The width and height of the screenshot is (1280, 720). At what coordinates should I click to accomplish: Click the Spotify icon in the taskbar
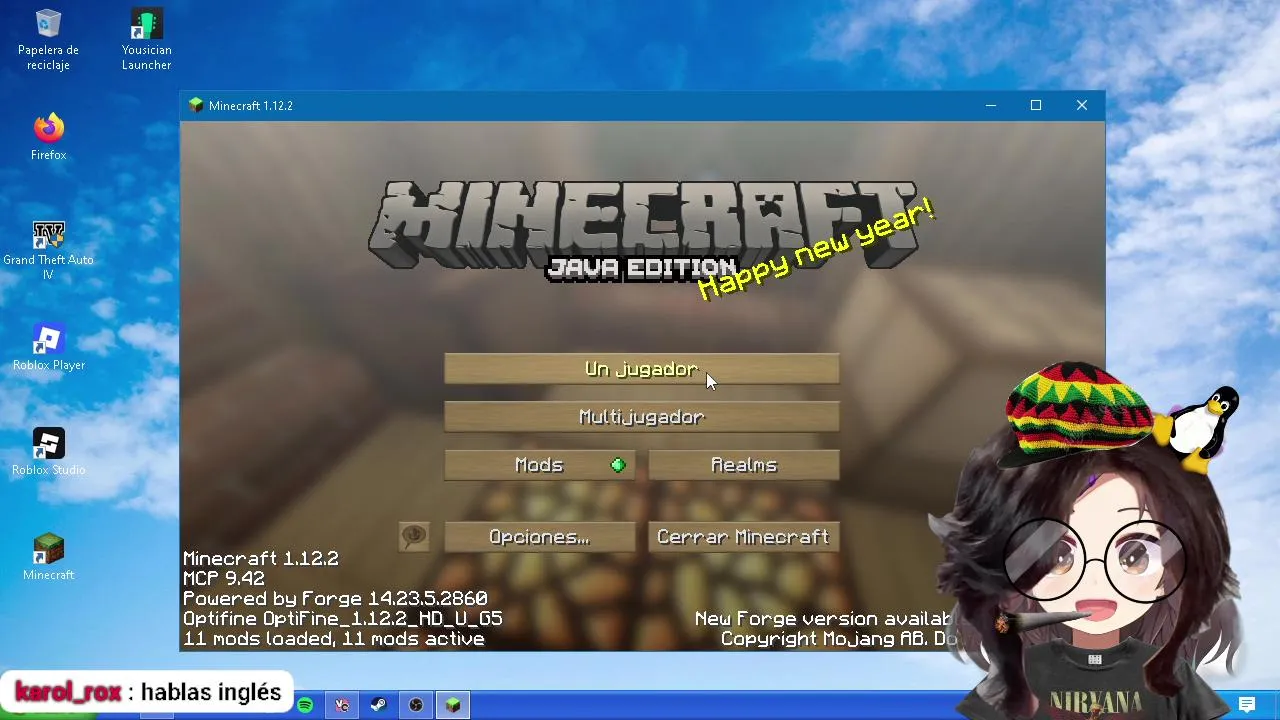click(x=305, y=705)
